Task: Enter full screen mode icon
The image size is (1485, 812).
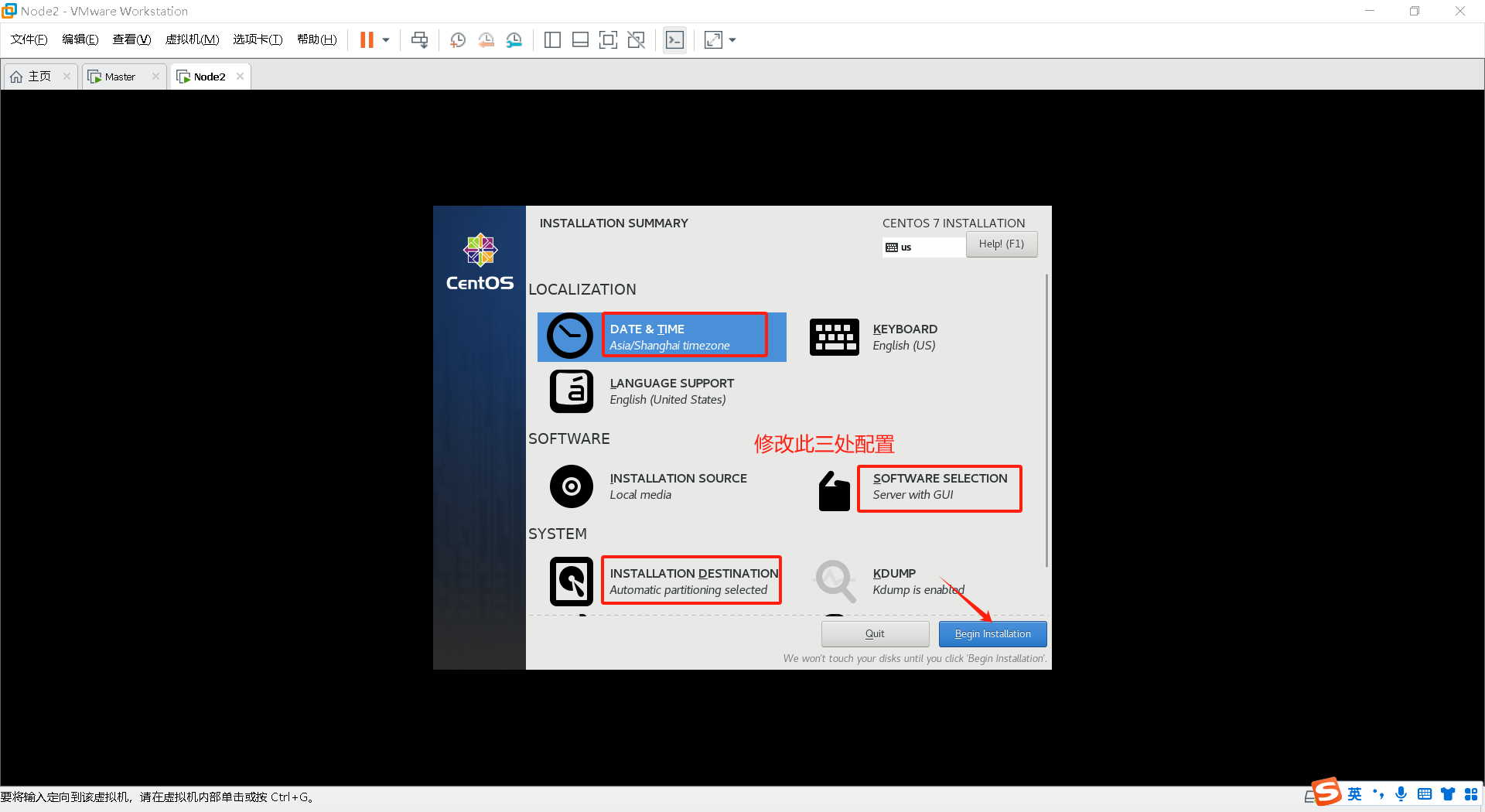Action: tap(609, 40)
